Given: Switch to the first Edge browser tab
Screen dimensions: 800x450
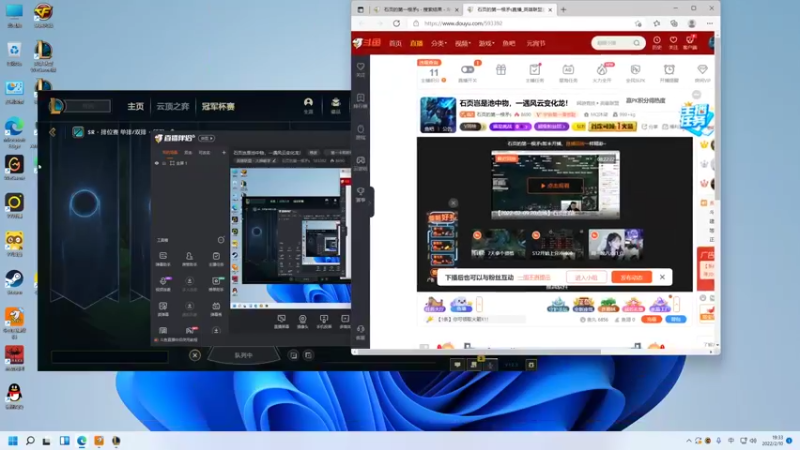Looking at the screenshot, I should pyautogui.click(x=416, y=9).
